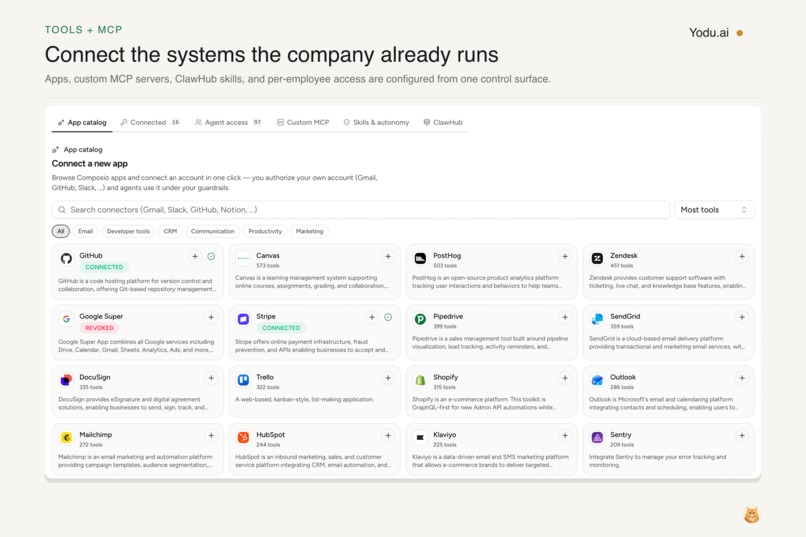The width and height of the screenshot is (806, 537).
Task: Switch to the Custom MCP tab
Action: 303,122
